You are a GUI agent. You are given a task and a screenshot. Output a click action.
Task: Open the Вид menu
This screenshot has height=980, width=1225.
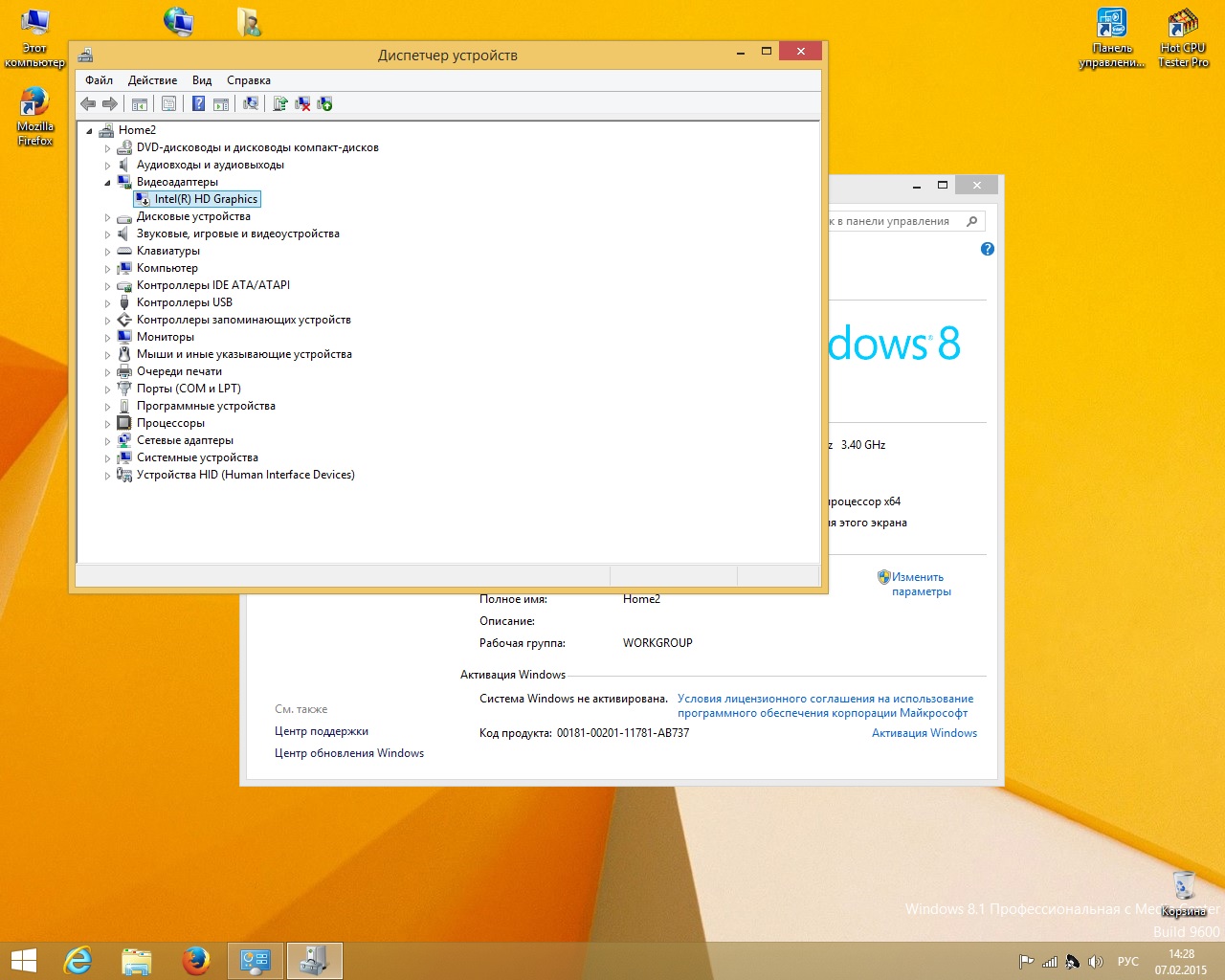[x=202, y=80]
